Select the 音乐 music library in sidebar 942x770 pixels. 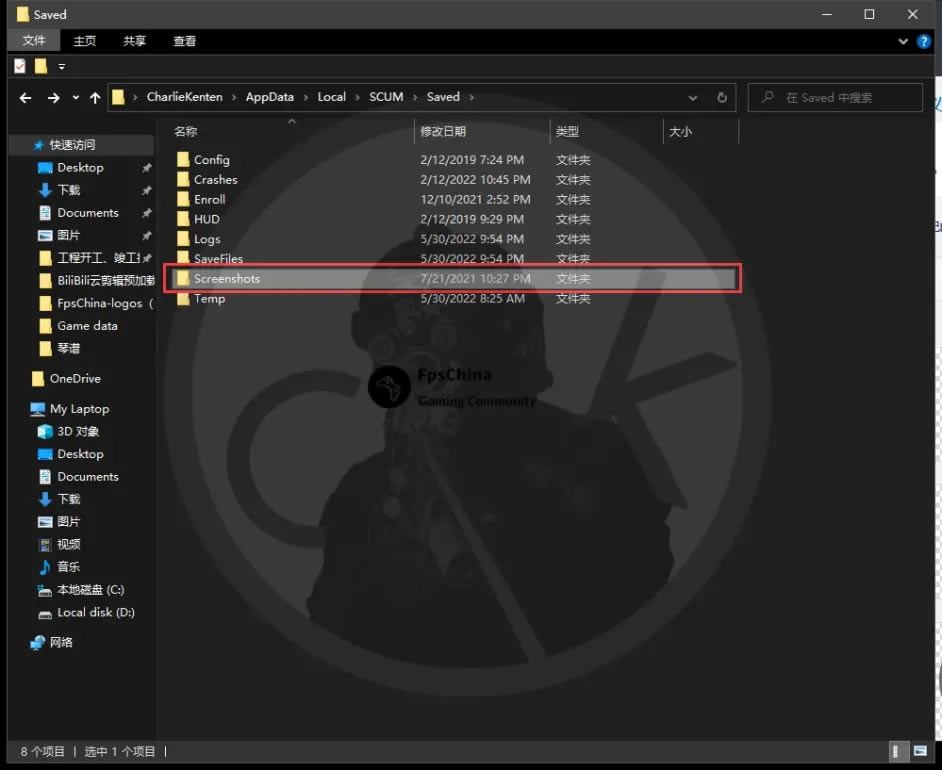click(68, 567)
